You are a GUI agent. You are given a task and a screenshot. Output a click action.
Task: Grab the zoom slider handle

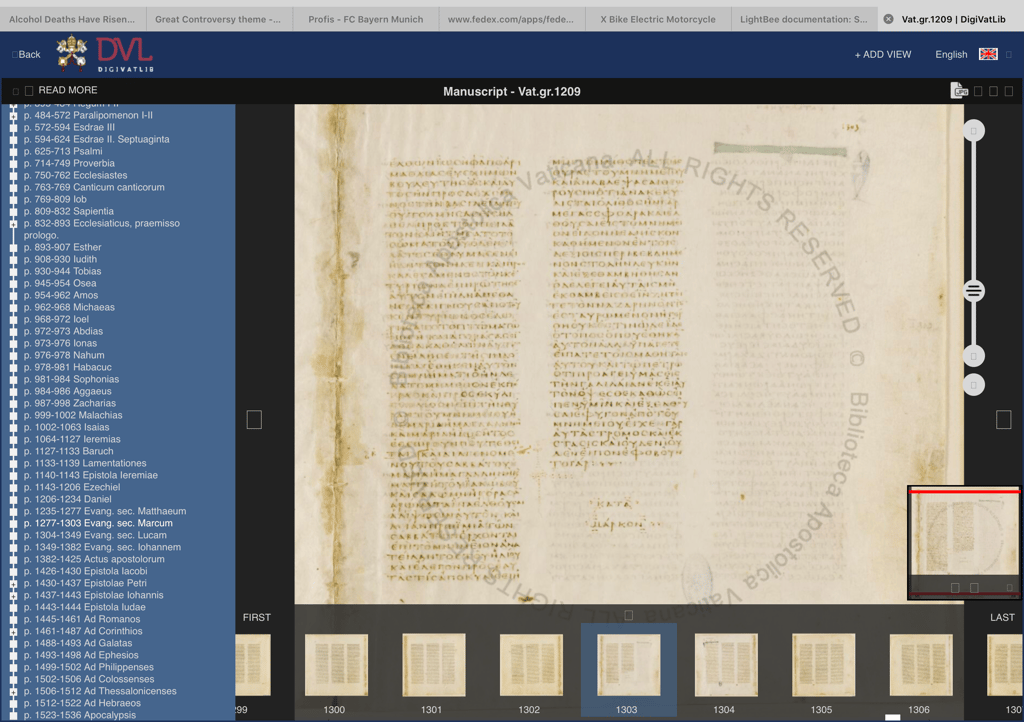(973, 291)
